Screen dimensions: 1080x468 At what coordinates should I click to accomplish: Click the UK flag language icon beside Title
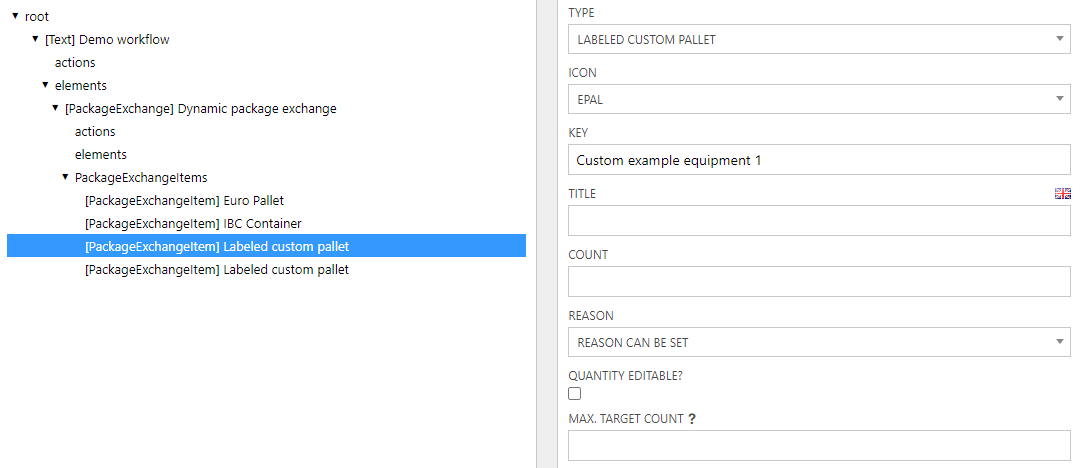click(1062, 194)
